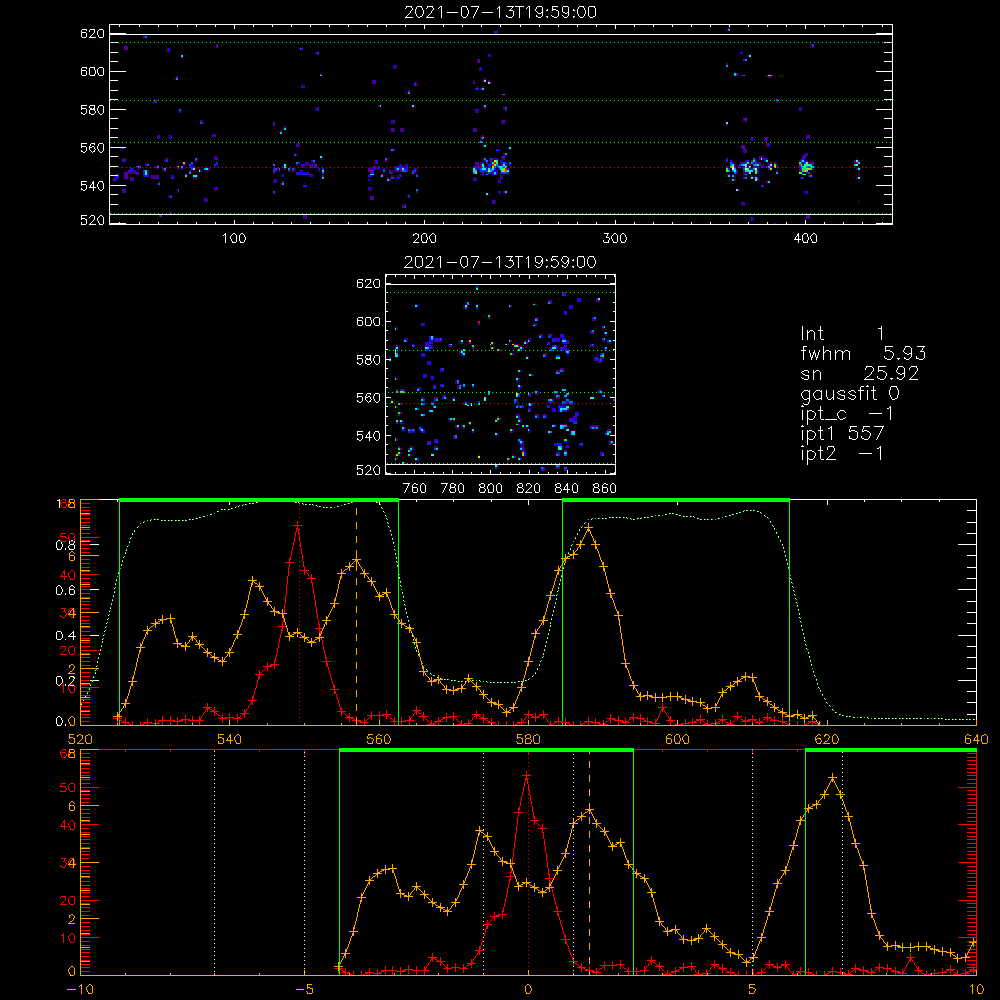
Task: Click x-axis label 640 of the 520–640 profile plot
Action: click(976, 740)
